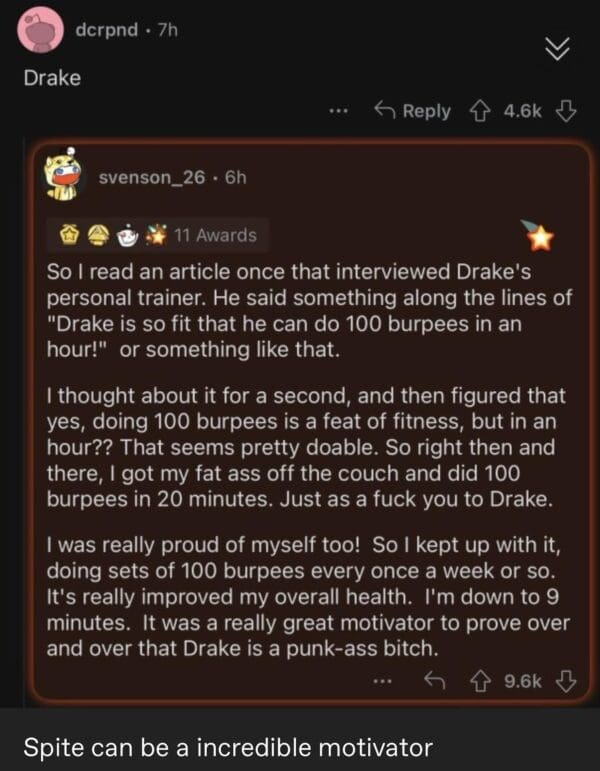Open the "11 Awards" list
Screen dimensions: 600x771
214,236
